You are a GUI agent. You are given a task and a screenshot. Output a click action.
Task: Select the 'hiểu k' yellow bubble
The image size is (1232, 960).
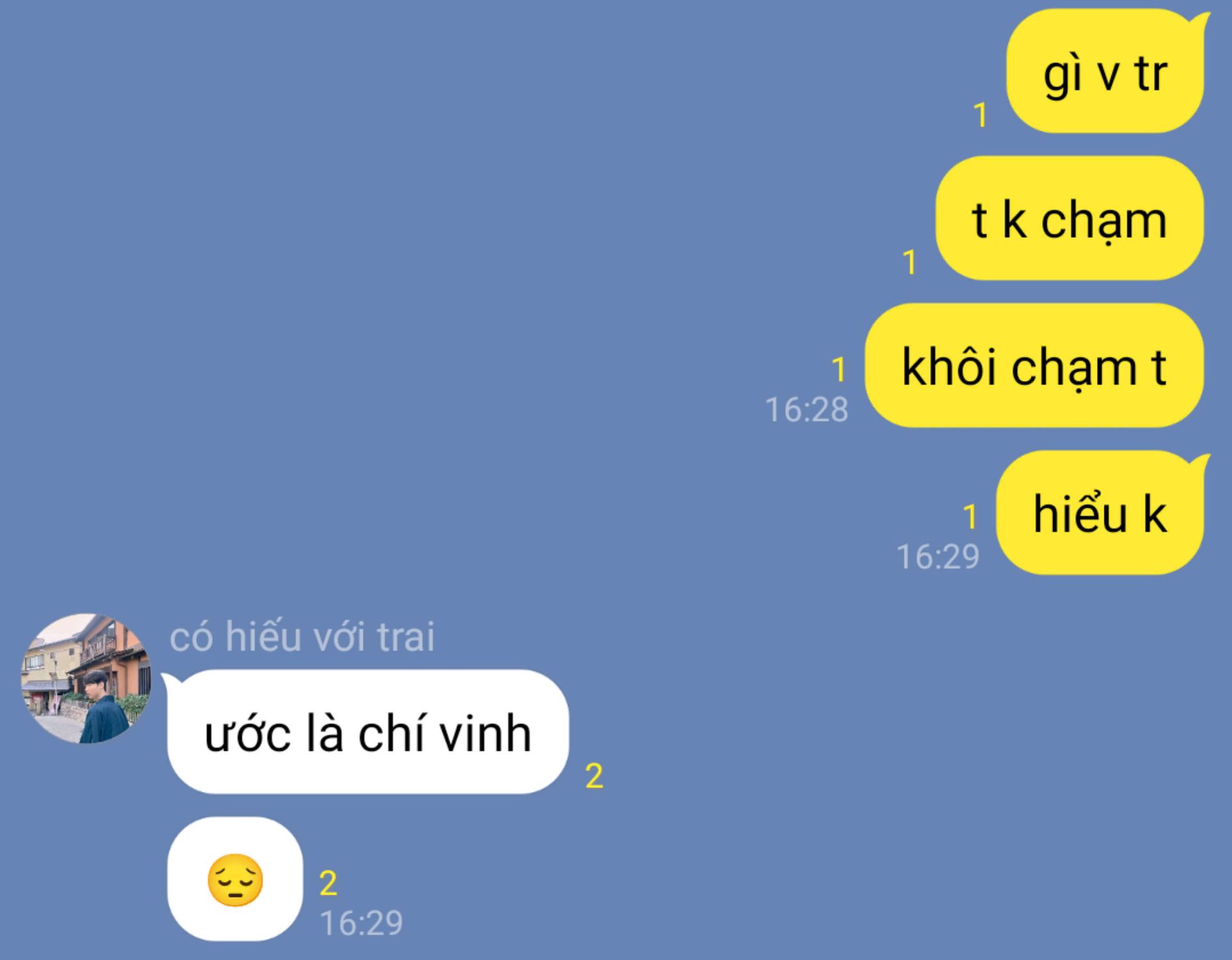tap(1100, 513)
